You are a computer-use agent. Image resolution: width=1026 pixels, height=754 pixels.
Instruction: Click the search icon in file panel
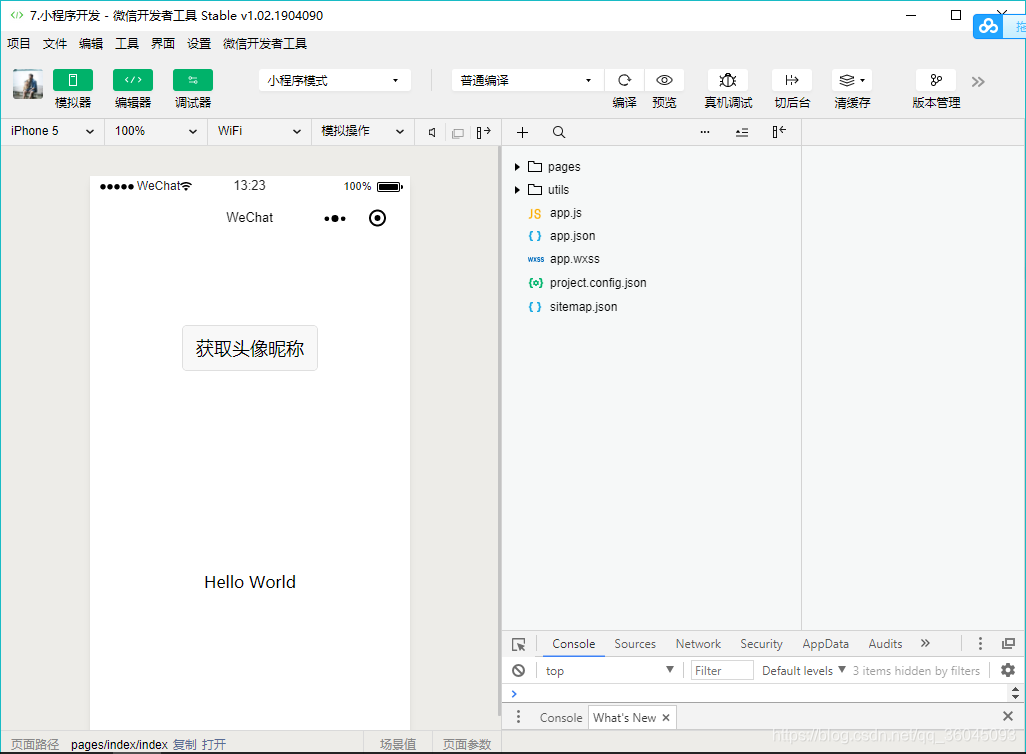pos(559,132)
